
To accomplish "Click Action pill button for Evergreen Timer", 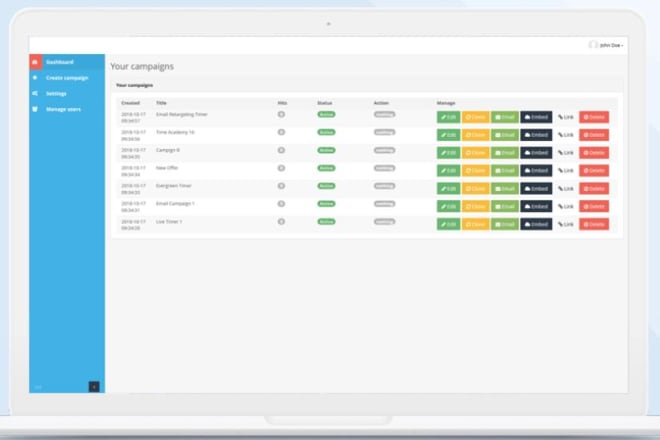I will pyautogui.click(x=384, y=186).
